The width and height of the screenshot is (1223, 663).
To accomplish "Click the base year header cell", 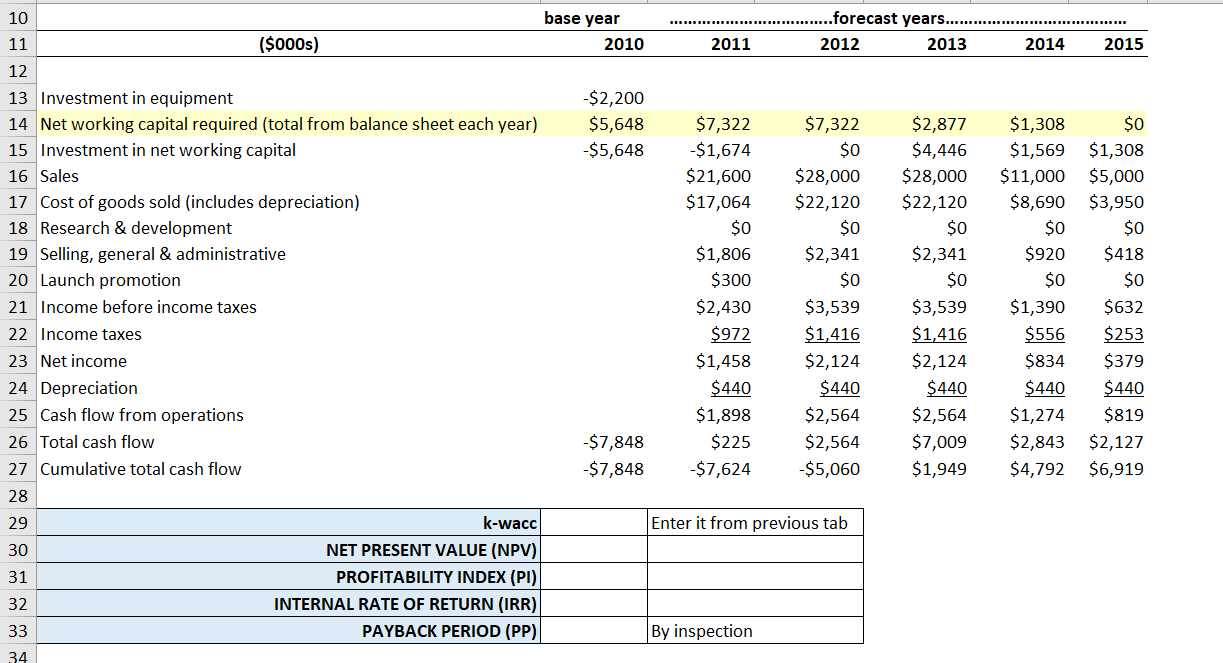I will pos(583,18).
